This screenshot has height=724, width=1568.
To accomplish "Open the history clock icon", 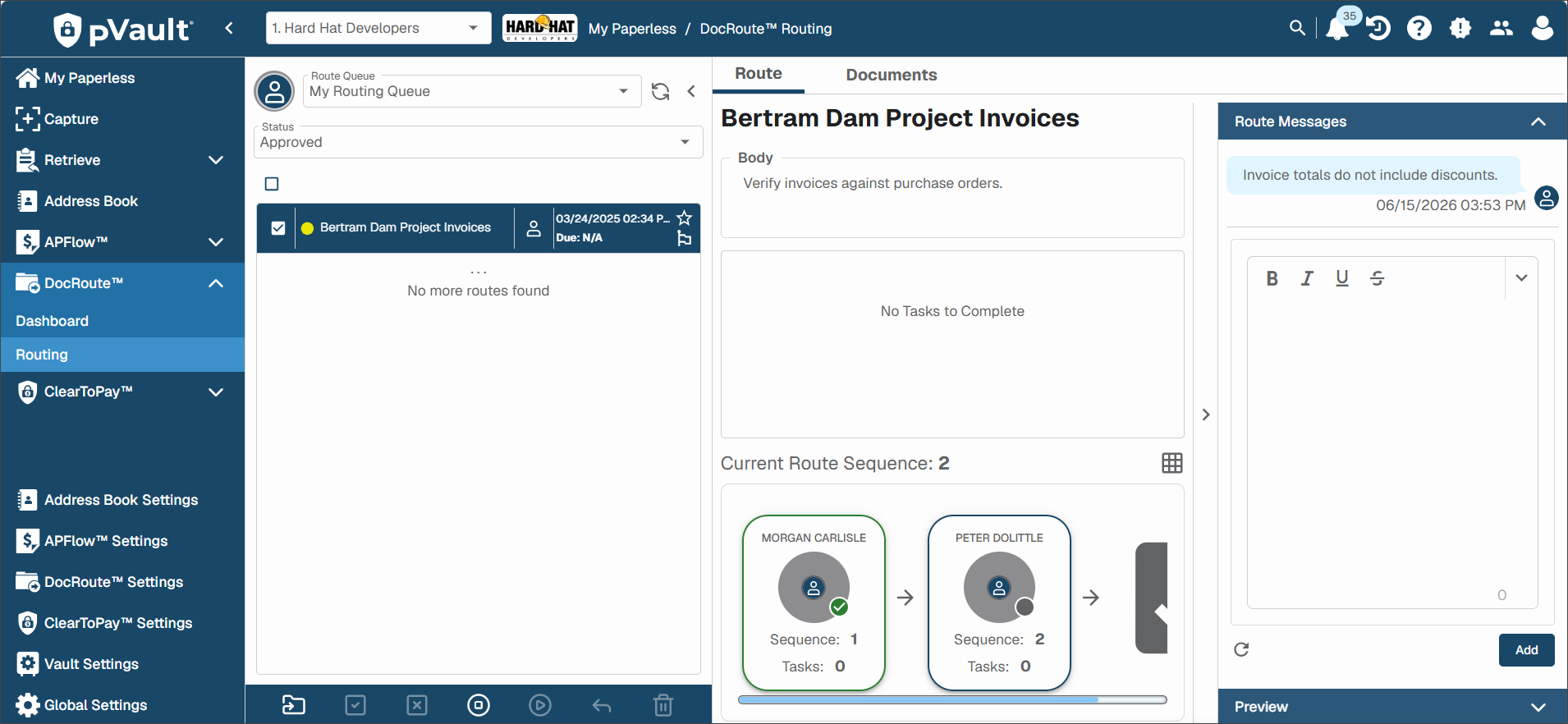I will click(x=1378, y=28).
